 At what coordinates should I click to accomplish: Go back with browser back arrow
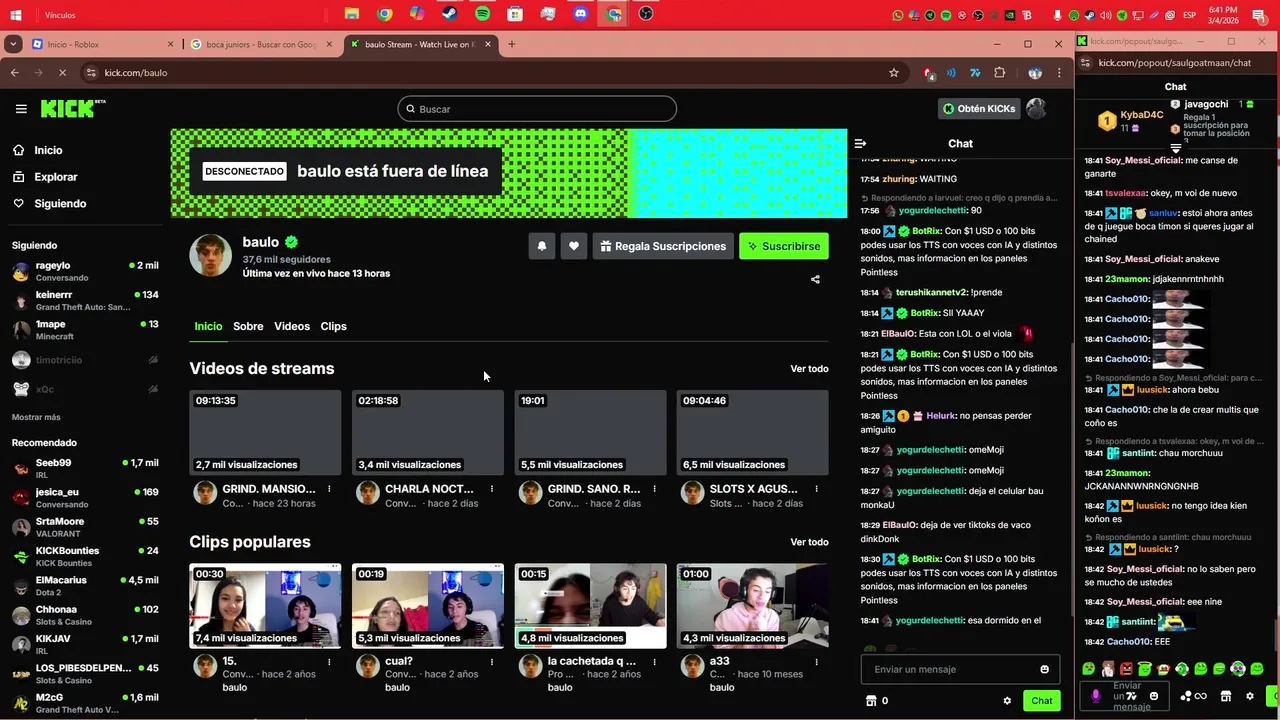coord(15,73)
